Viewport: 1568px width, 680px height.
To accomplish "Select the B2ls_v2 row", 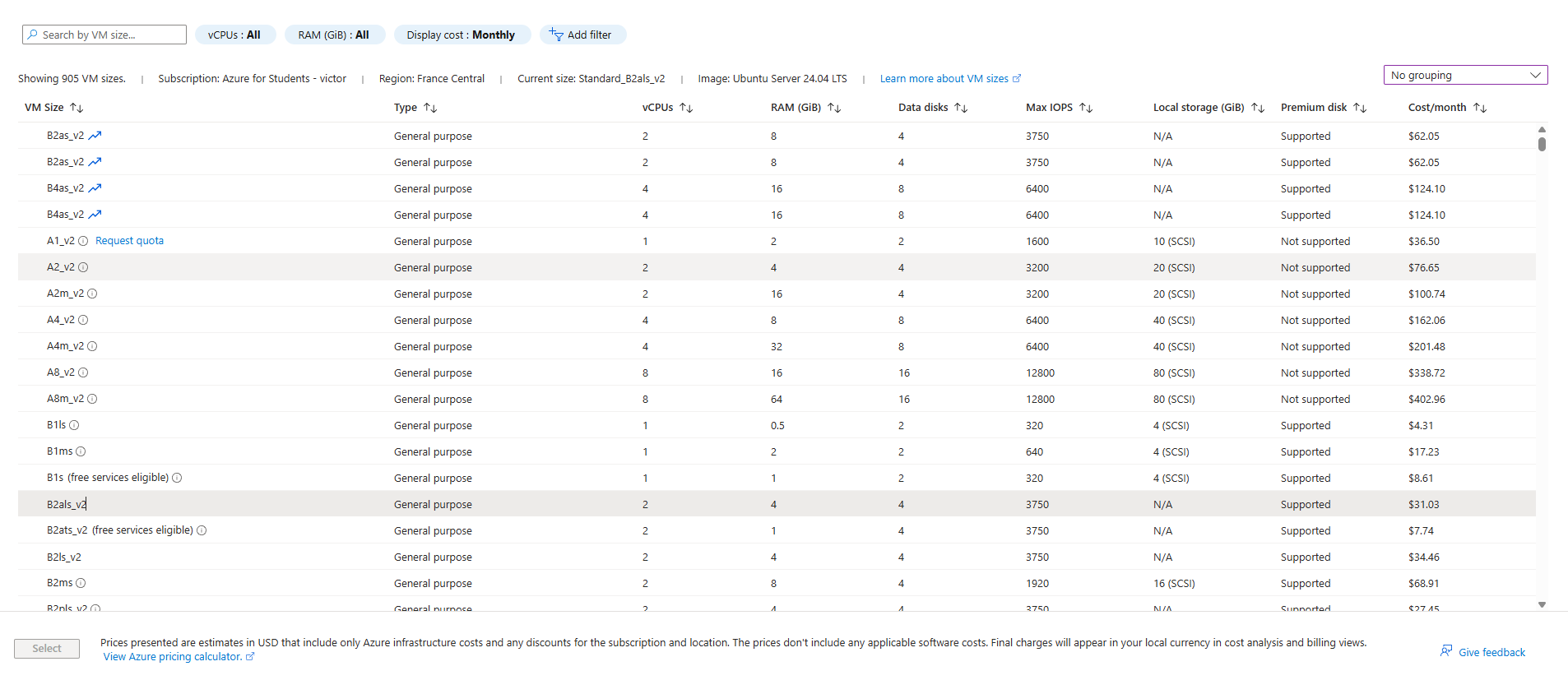I will point(777,557).
